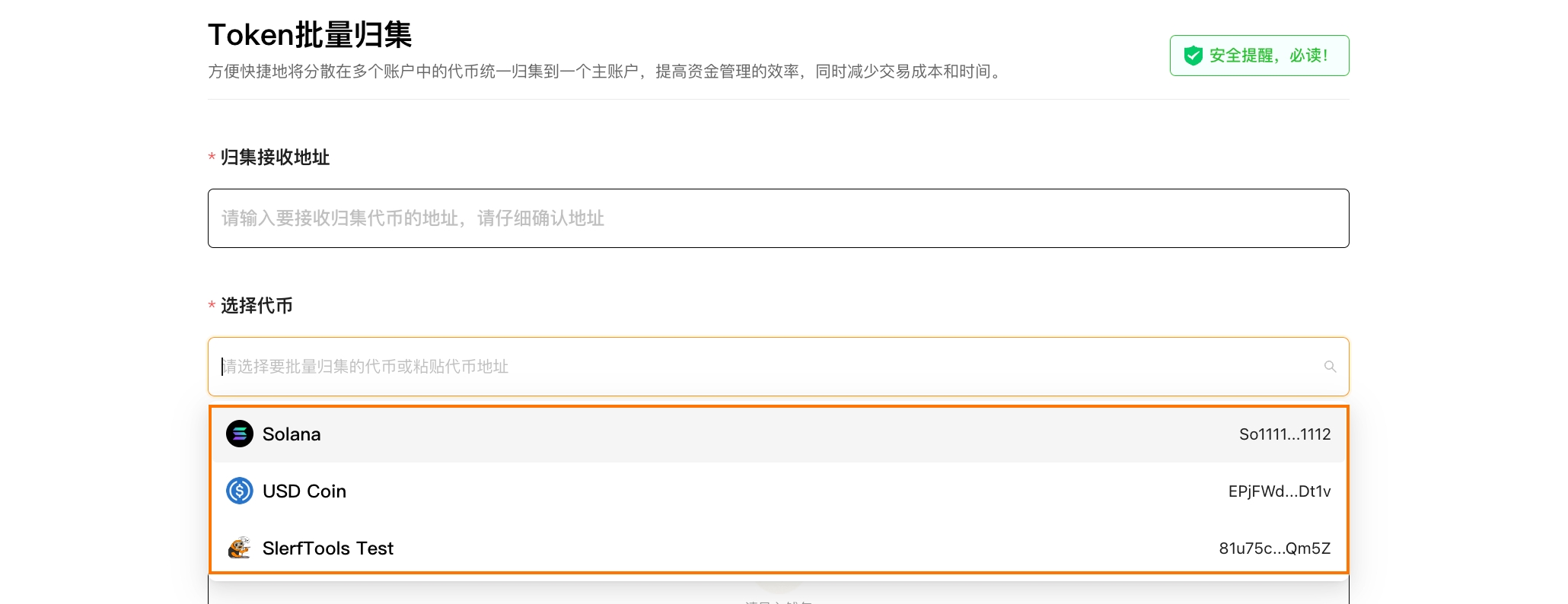Click the red asterisk beside 选择代币
The image size is (1568, 604).
click(x=212, y=306)
